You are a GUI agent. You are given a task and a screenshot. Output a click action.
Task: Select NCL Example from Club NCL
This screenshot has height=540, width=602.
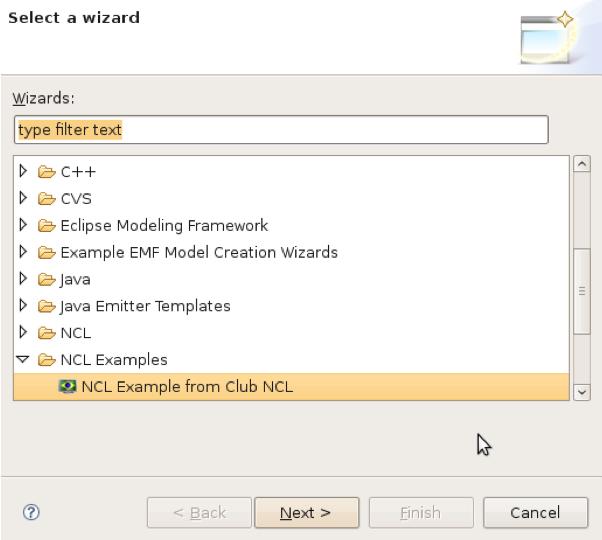pyautogui.click(x=180, y=387)
